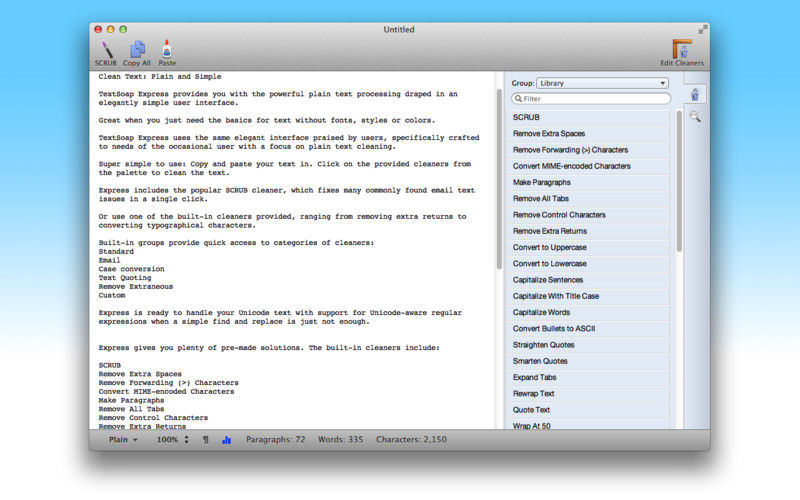The height and width of the screenshot is (500, 800).
Task: Select Convert to Lowercase in the list
Action: 590,264
